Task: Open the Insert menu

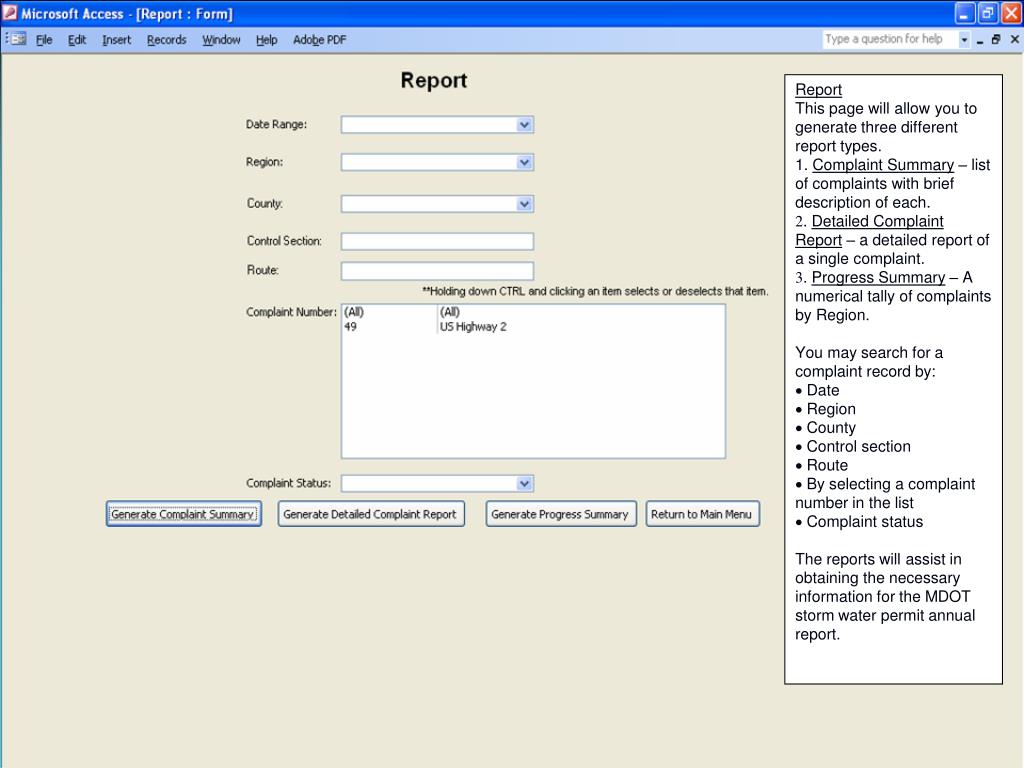Action: tap(116, 40)
